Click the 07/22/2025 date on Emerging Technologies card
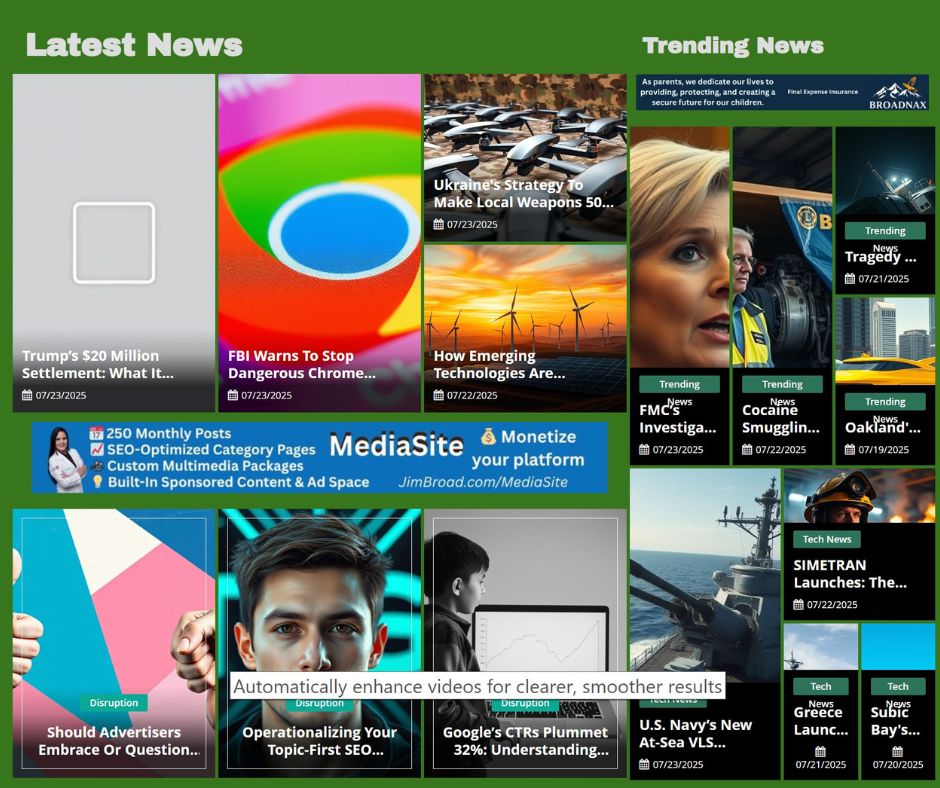Viewport: 940px width, 788px height. [x=472, y=395]
